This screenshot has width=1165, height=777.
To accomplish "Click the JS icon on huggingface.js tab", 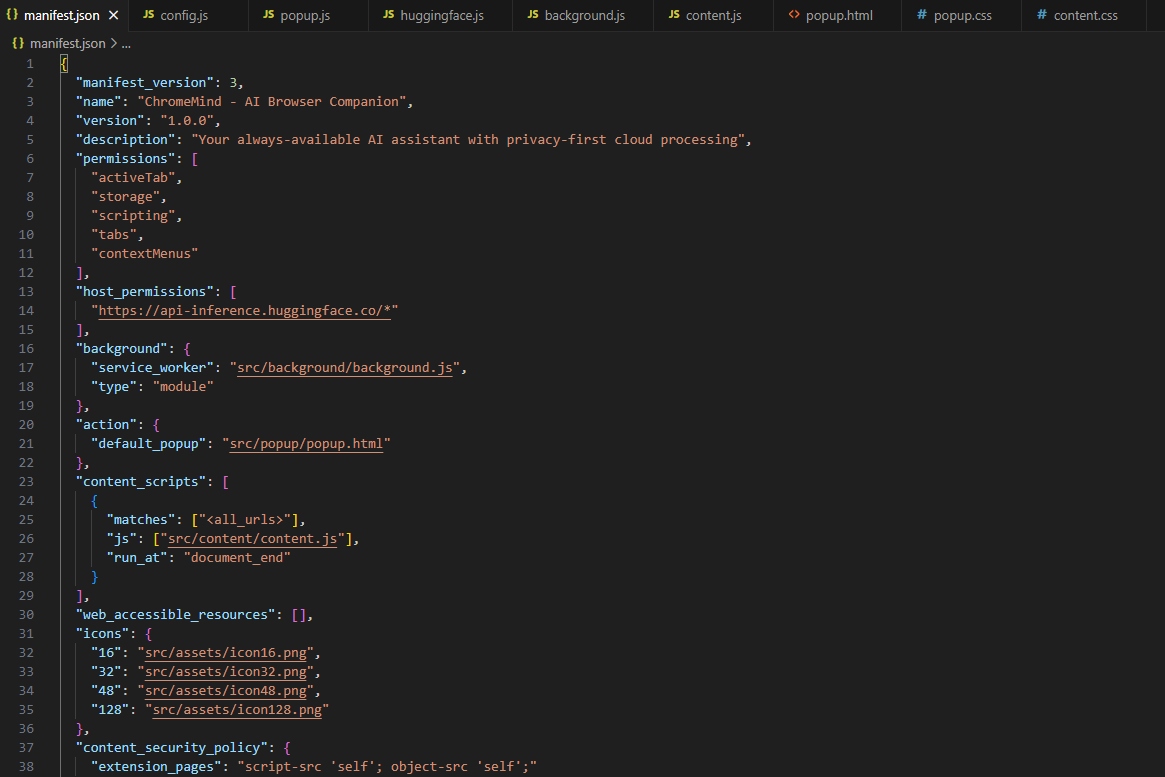I will (x=389, y=15).
